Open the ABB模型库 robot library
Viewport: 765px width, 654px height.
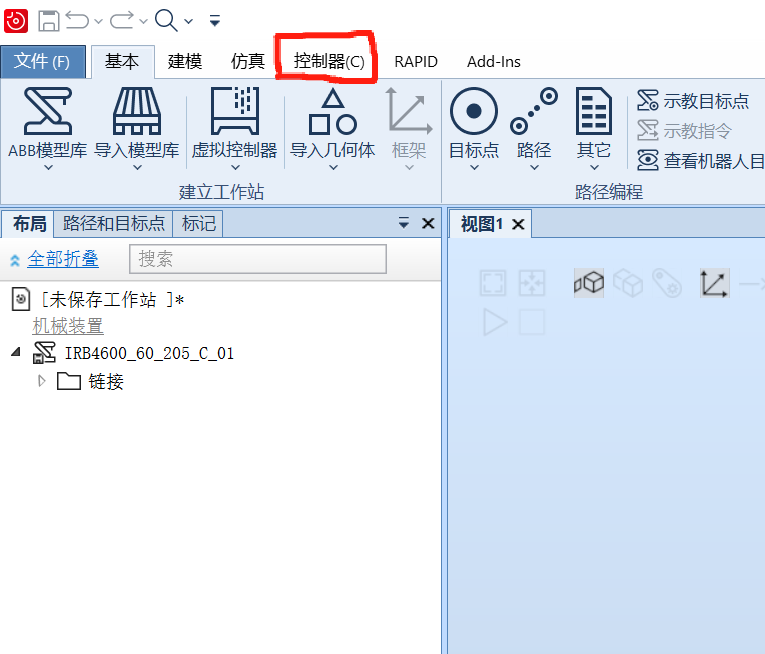tap(48, 111)
